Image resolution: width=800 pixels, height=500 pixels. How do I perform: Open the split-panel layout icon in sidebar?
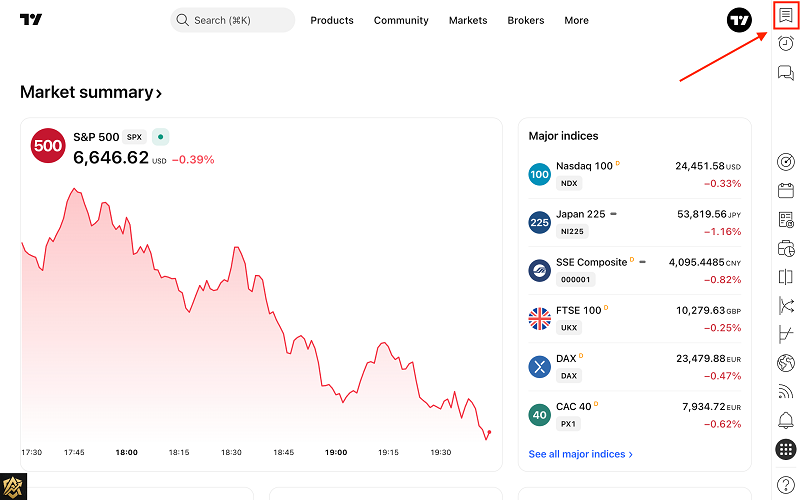pos(786,277)
